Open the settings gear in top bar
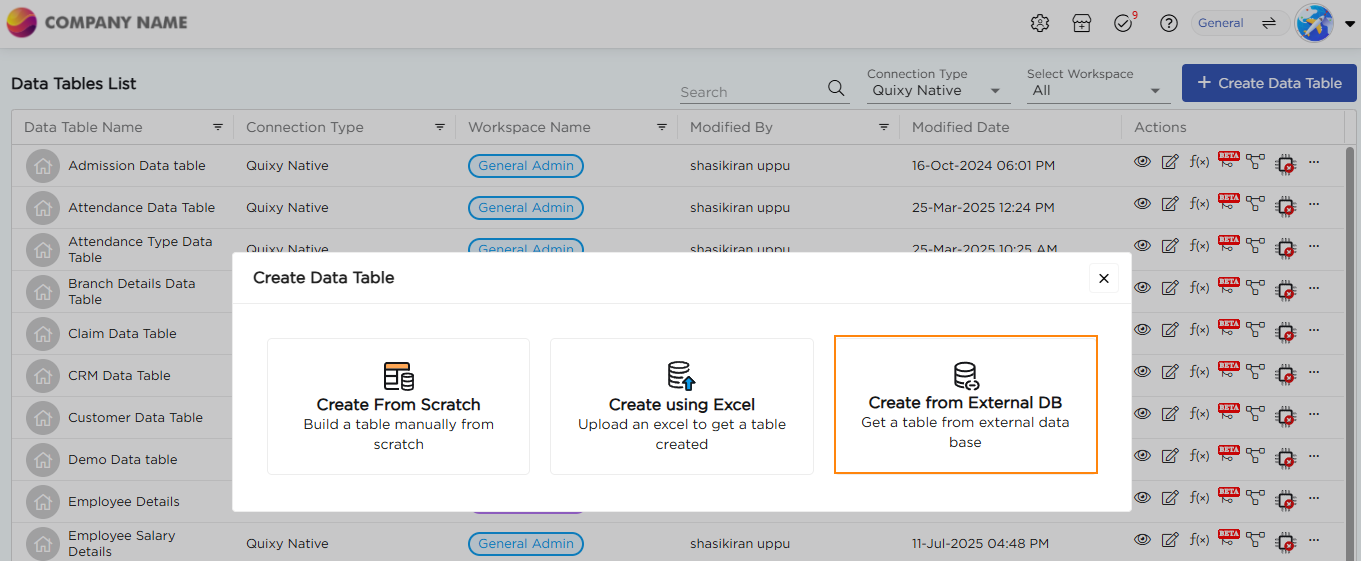This screenshot has width=1361, height=561. point(1040,23)
